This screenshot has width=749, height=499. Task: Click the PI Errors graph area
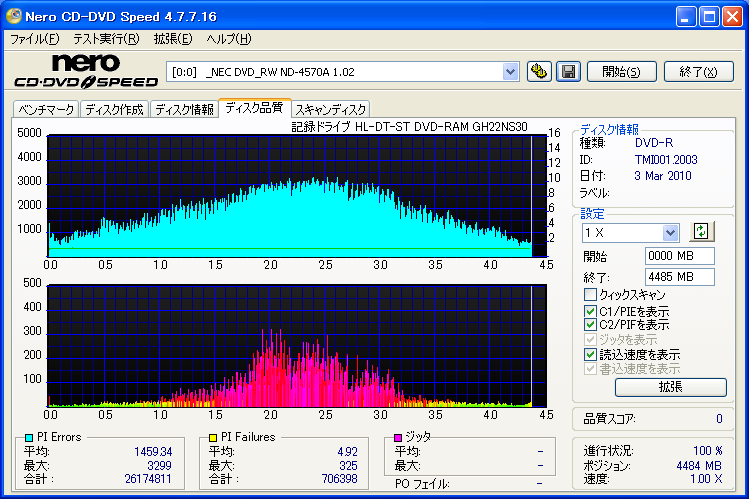pos(297,196)
